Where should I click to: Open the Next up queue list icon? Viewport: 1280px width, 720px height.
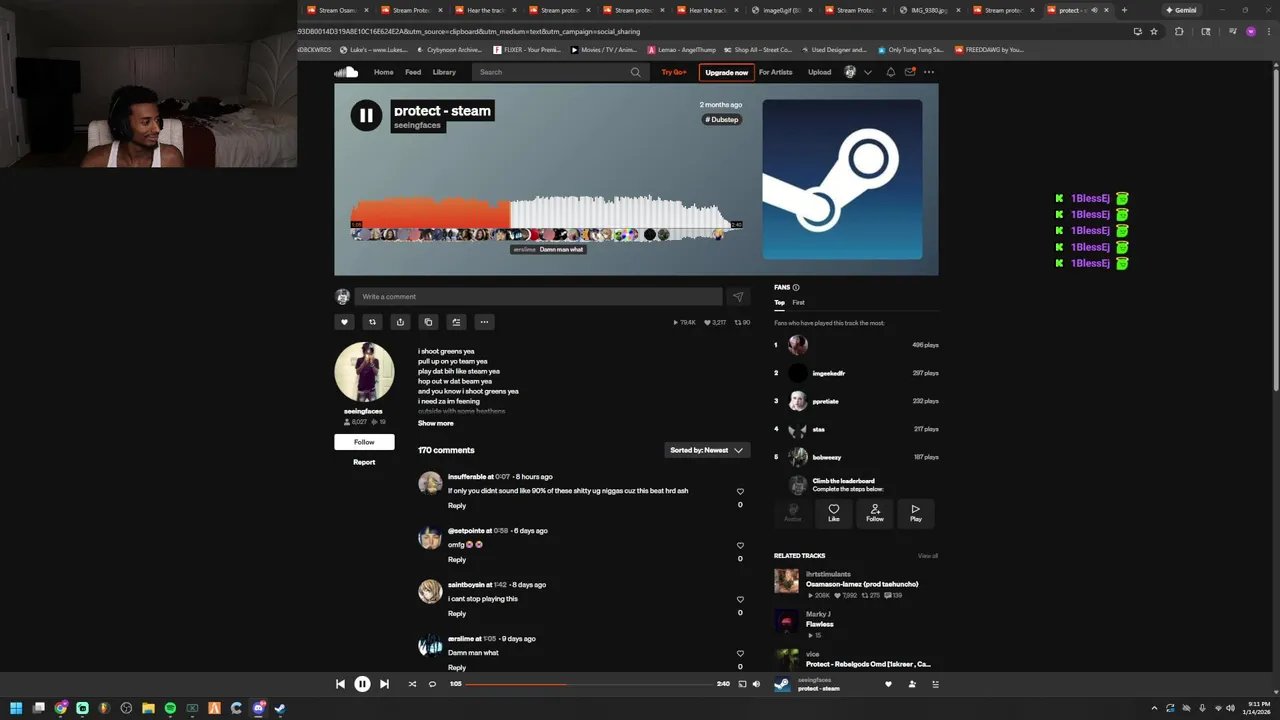[x=935, y=684]
